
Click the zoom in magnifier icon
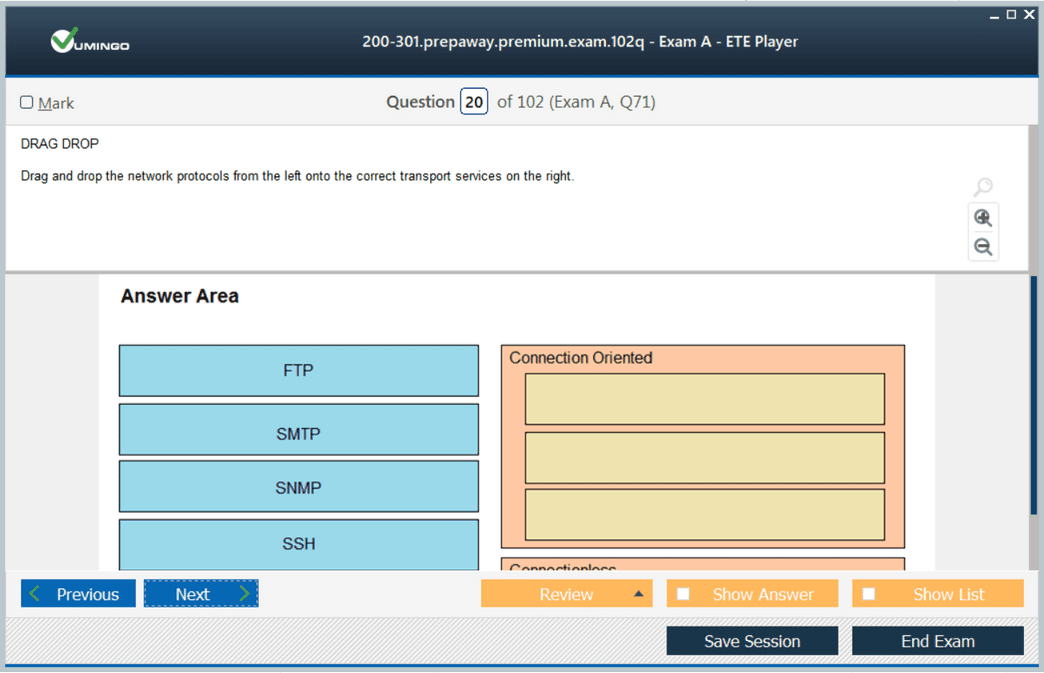click(983, 218)
